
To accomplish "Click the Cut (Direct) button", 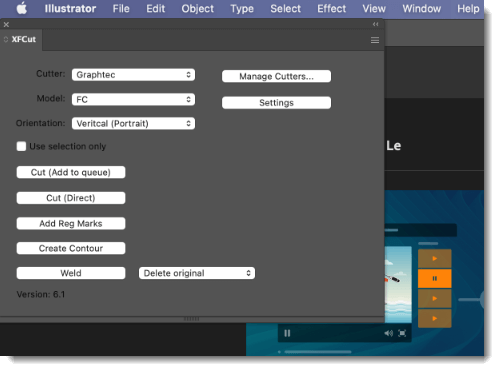I will click(71, 198).
